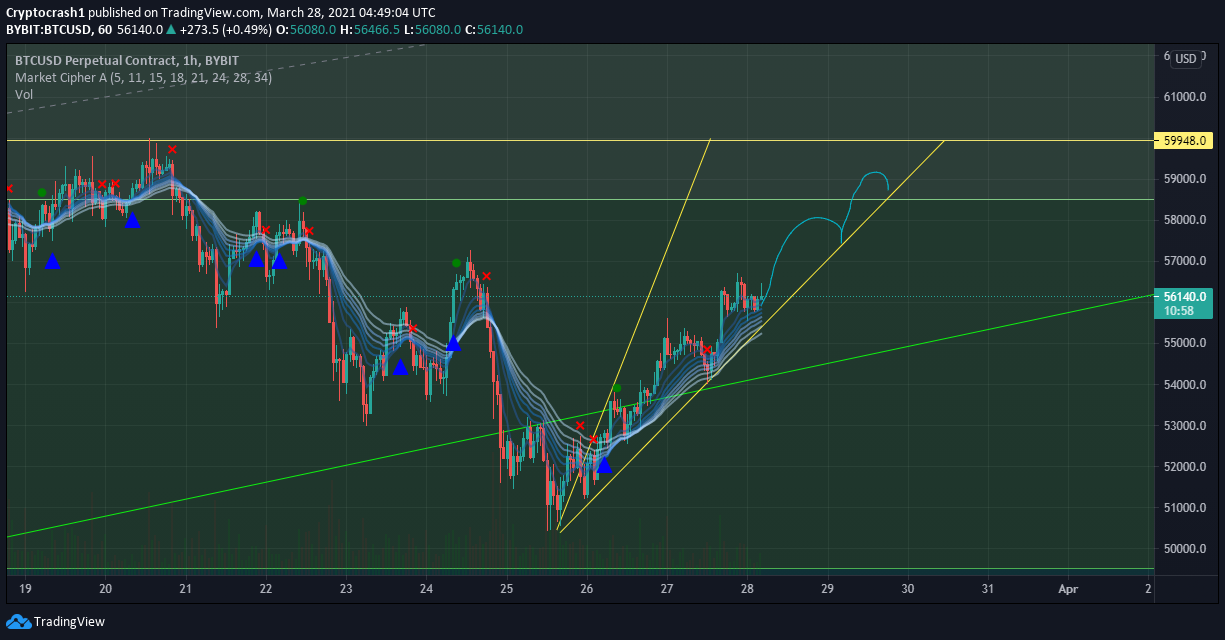Click the date 20 on time axis
1225x640 pixels.
click(105, 589)
